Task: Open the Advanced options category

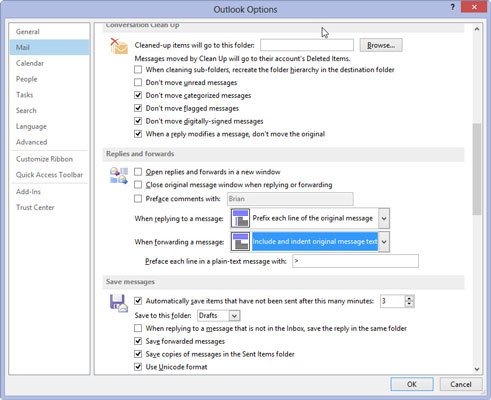Action: coord(49,142)
